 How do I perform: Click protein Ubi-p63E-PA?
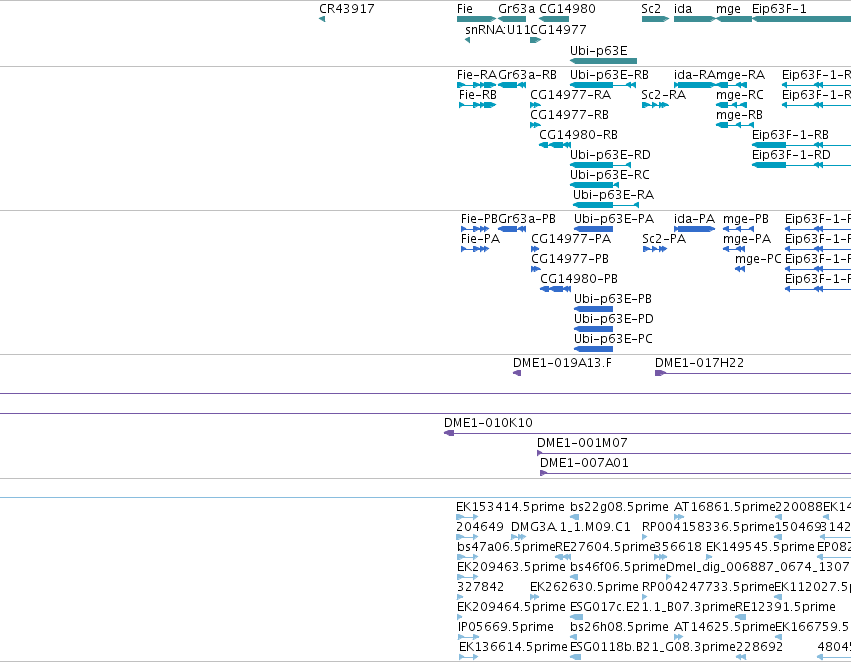click(614, 219)
